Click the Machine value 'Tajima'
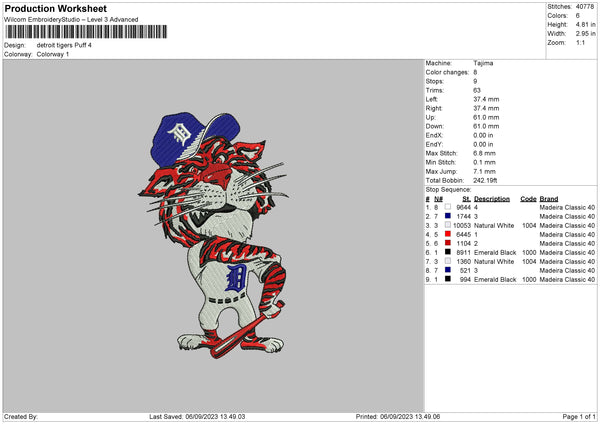Screen dimensions: 600x424 point(483,63)
